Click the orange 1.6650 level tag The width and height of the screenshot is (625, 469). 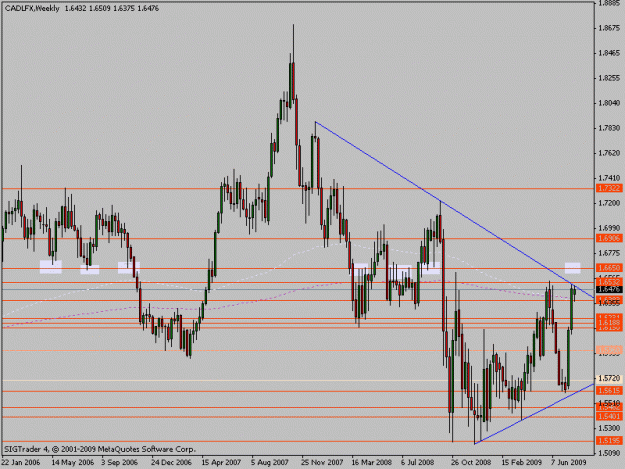pos(609,268)
